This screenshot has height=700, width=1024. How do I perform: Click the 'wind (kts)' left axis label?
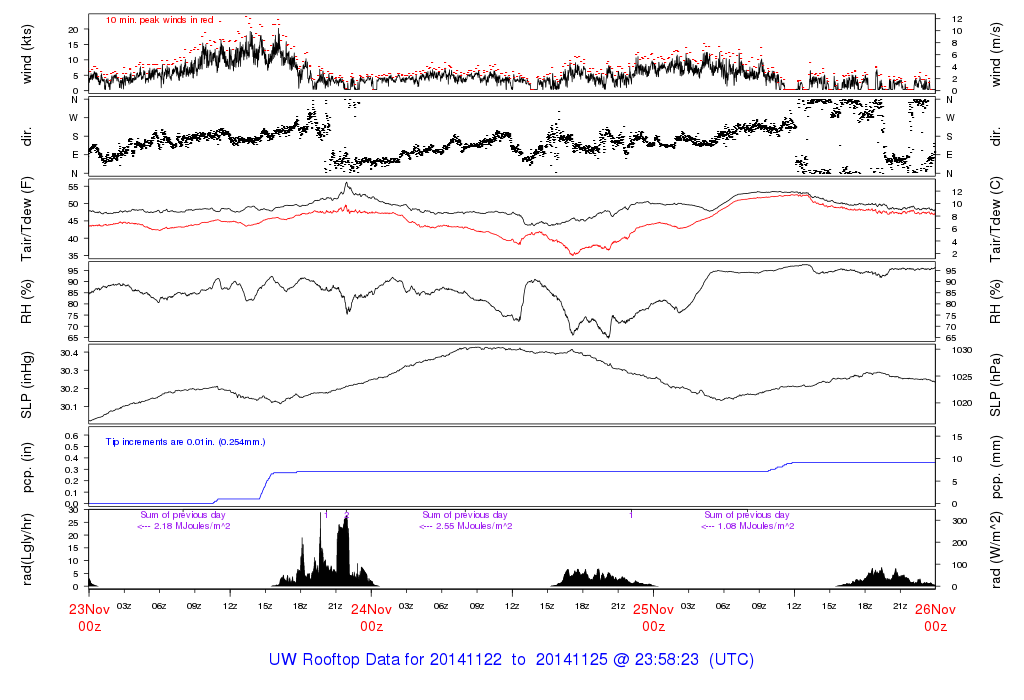click(x=27, y=55)
